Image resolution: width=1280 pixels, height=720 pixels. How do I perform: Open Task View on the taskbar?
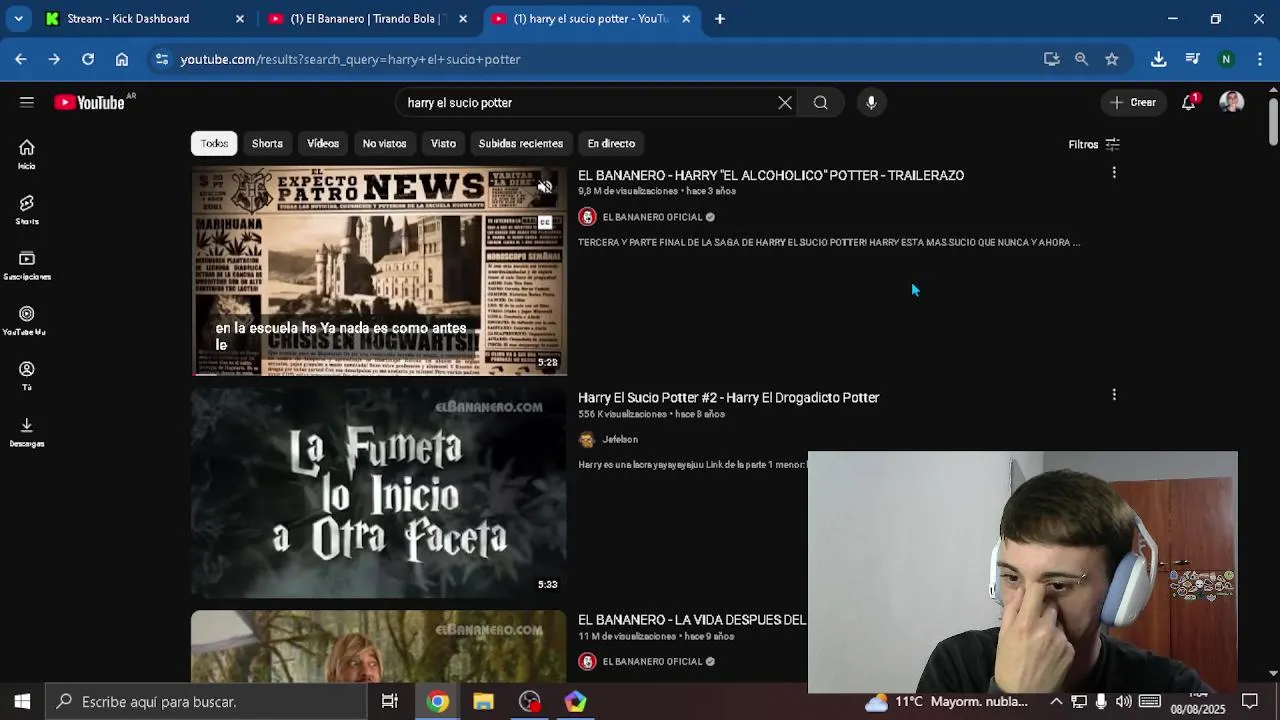click(x=390, y=702)
